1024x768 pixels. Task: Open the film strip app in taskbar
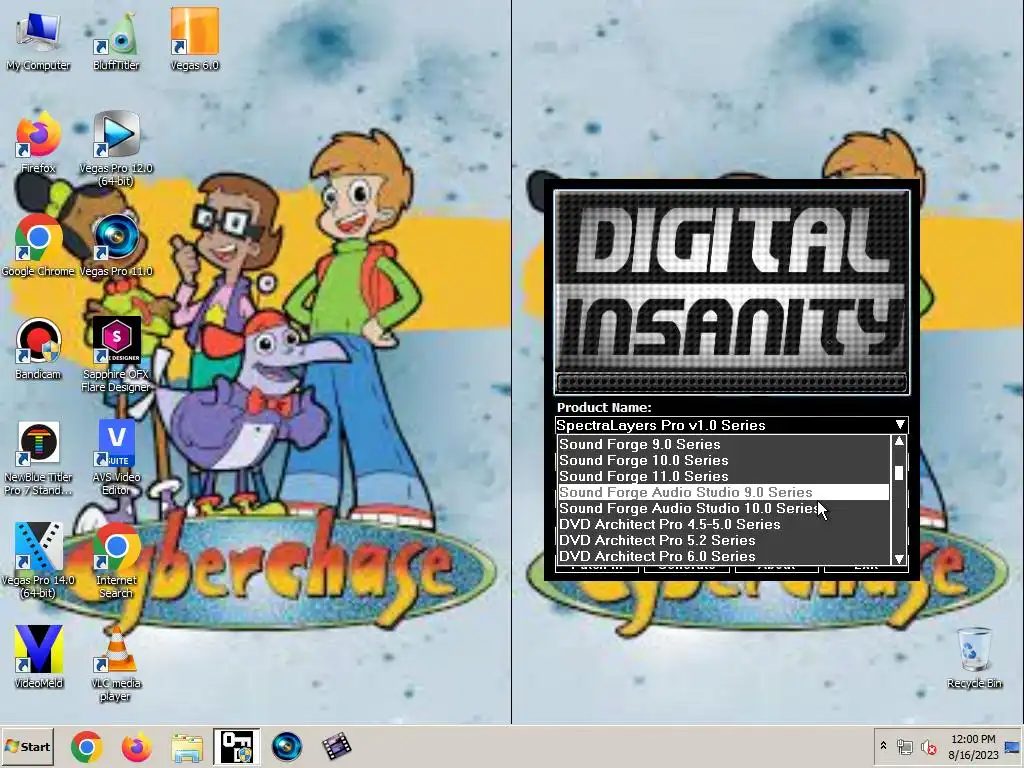tap(336, 747)
